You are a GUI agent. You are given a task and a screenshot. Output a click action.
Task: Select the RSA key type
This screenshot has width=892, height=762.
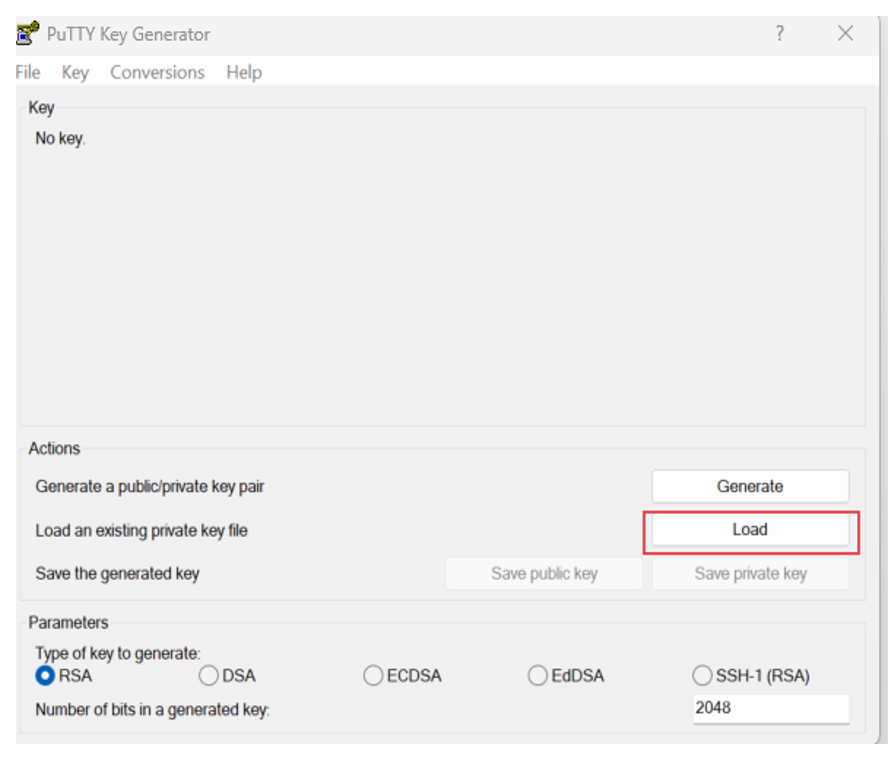[x=46, y=676]
